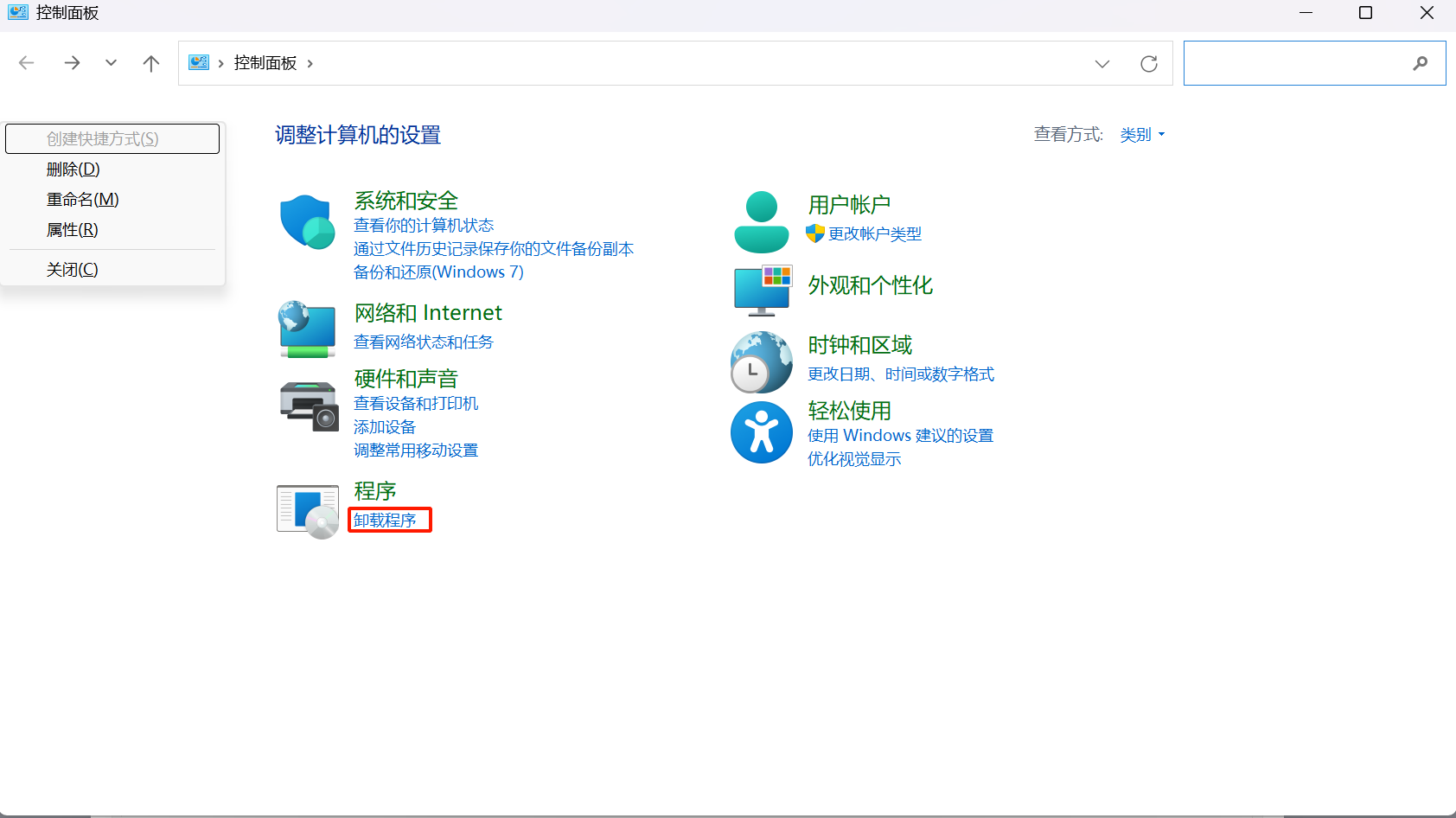The image size is (1456, 818).
Task: Open the Programs category icon
Action: (308, 511)
